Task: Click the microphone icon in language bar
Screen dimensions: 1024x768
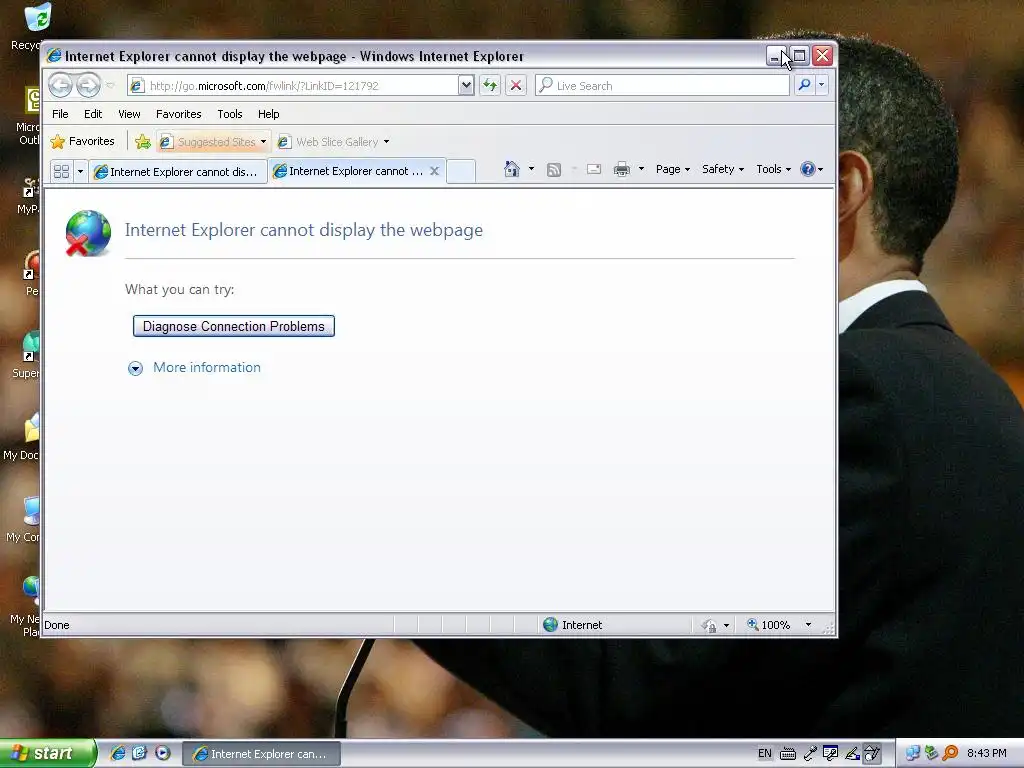Action: click(x=810, y=753)
